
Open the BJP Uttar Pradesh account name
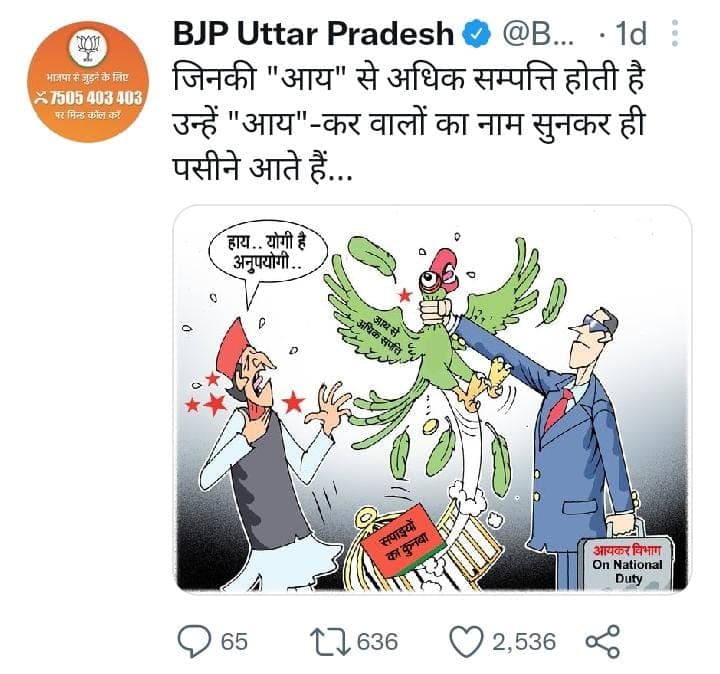(x=314, y=34)
